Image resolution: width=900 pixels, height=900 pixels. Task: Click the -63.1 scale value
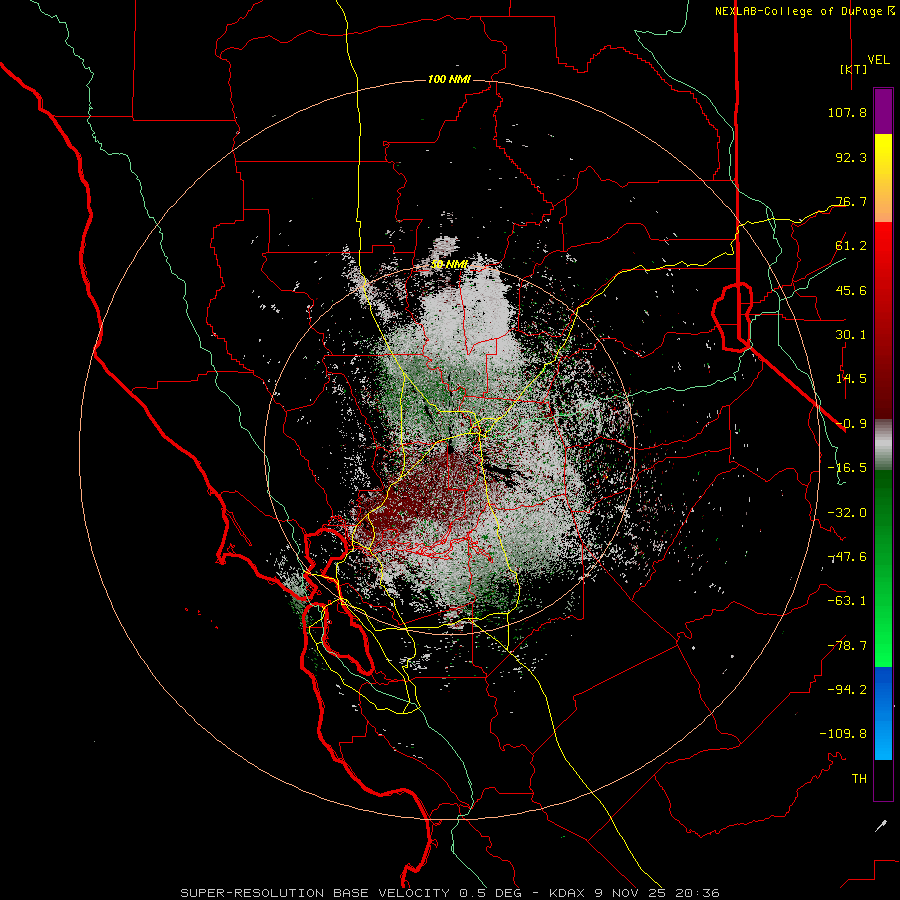pos(847,601)
